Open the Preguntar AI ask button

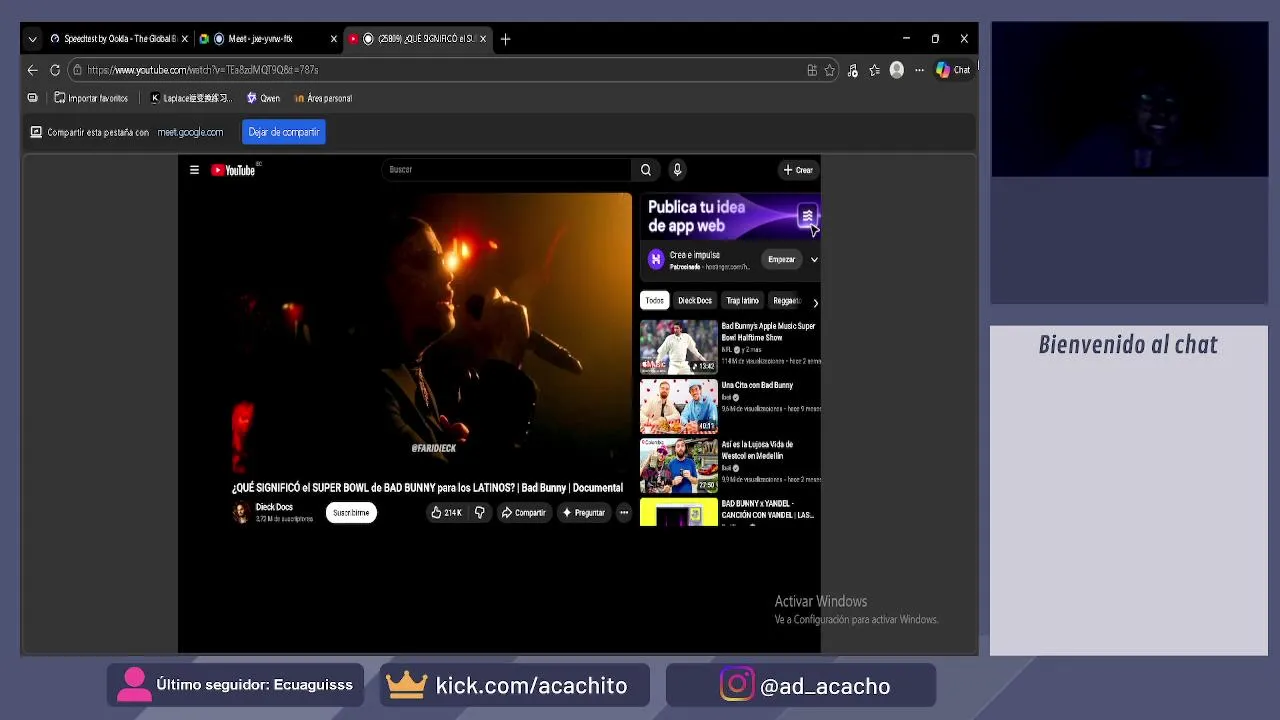tap(583, 513)
